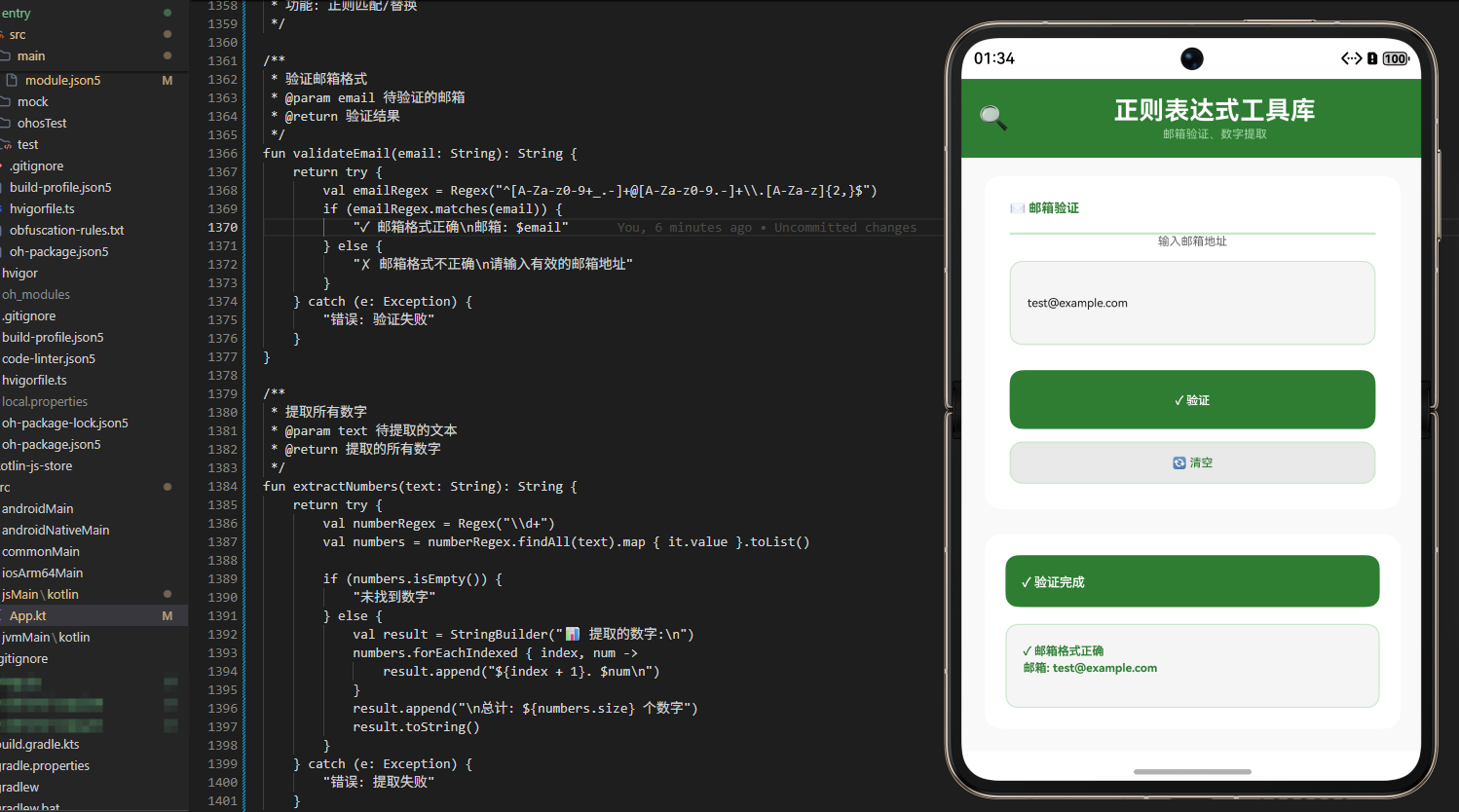Click the home indicator bar at phone bottom

coord(1191,771)
